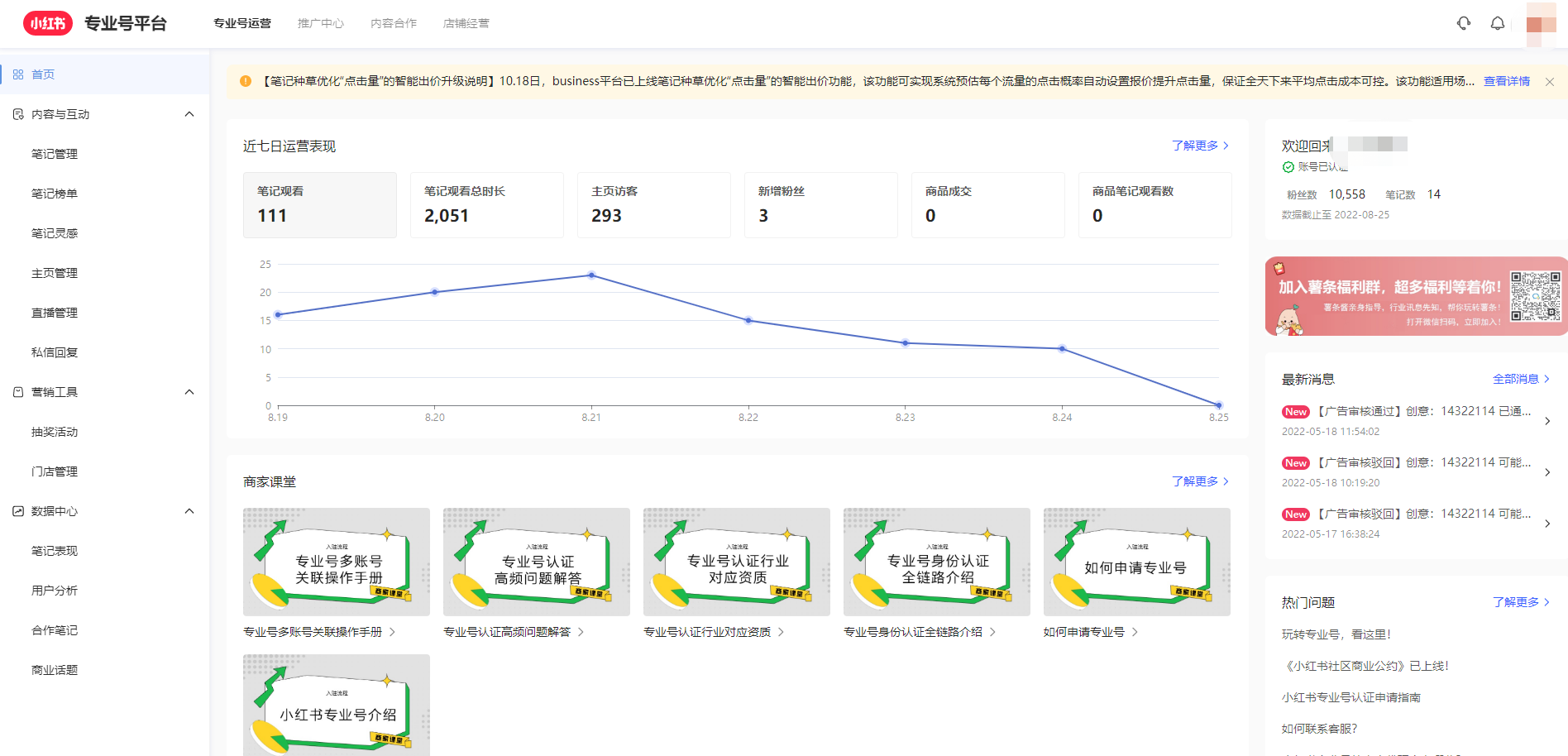
Task: Click 全部消息 link
Action: (1521, 379)
